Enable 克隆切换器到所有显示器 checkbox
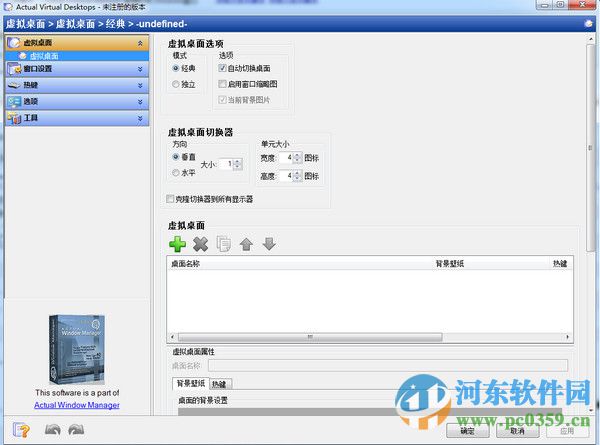The image size is (600, 445). [x=170, y=199]
